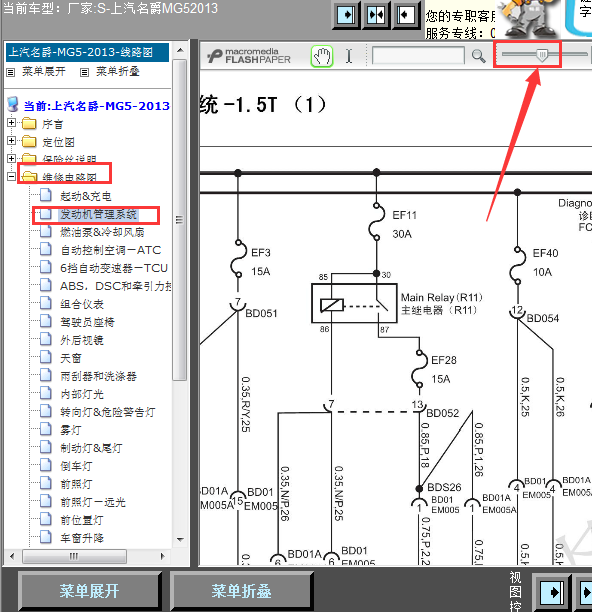Click BDS26 splice label
The width and height of the screenshot is (592, 612).
click(444, 487)
